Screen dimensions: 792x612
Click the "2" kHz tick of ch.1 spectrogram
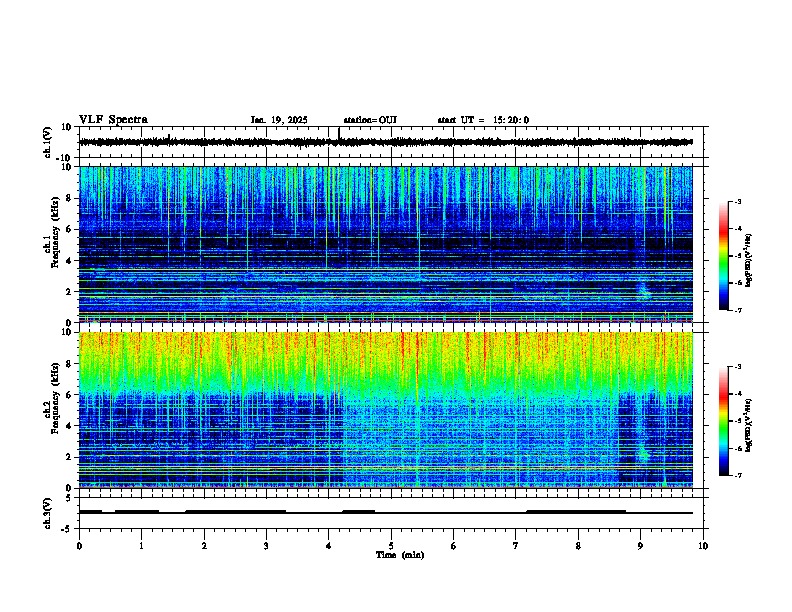point(69,292)
